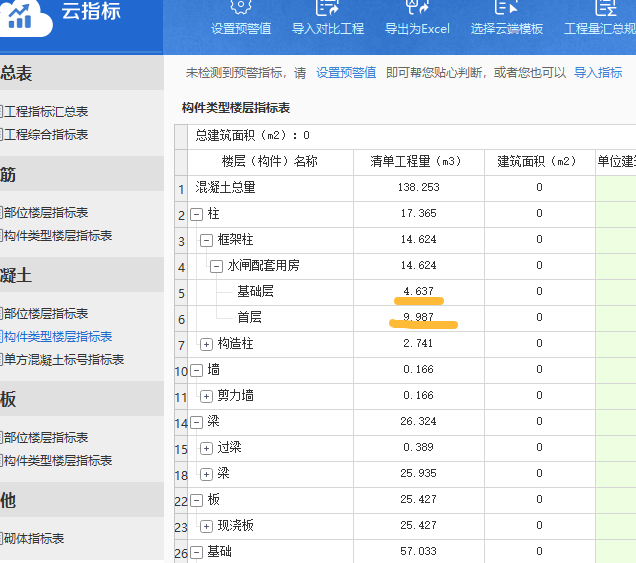636x563 pixels.
Task: Open the 工程量汇总规 toolbar item
Action: point(600,18)
